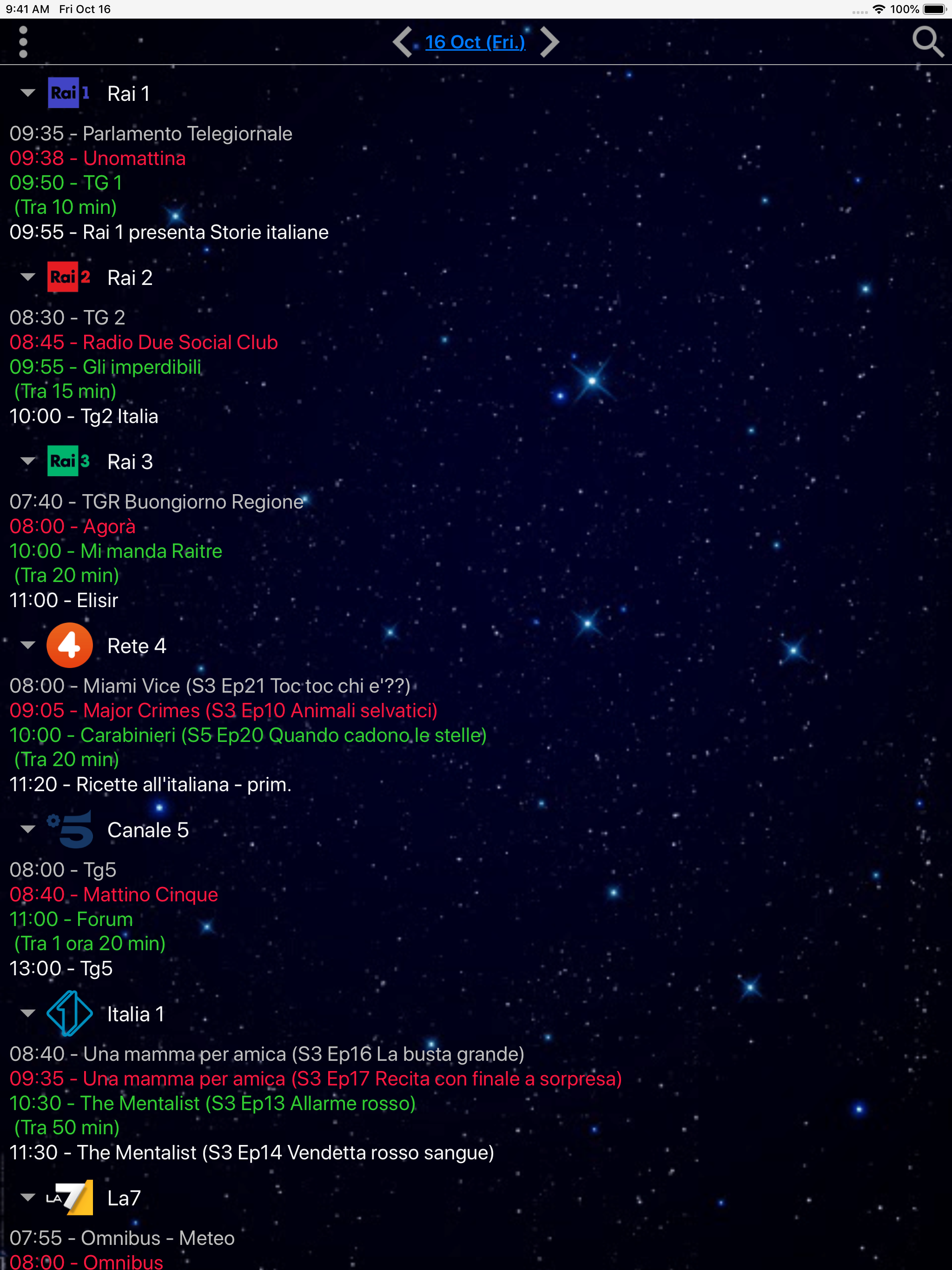This screenshot has height=1270, width=952.
Task: Tap the Rai 3 channel logo
Action: (x=69, y=461)
